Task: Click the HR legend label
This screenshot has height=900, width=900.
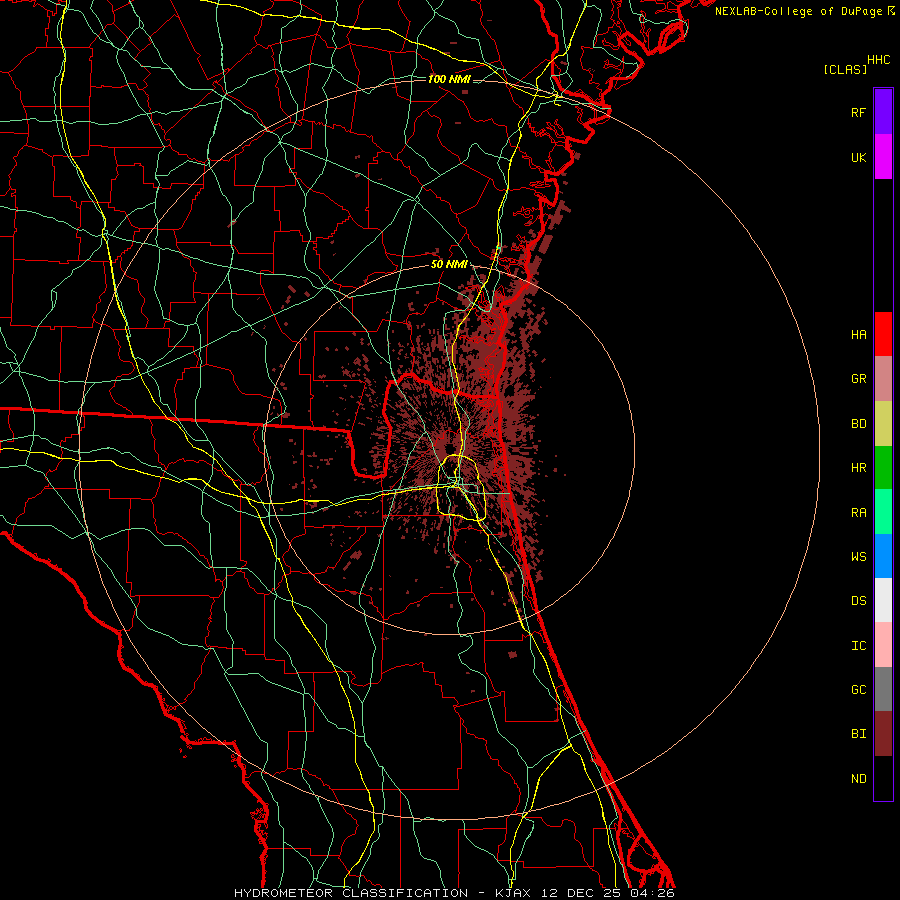Action: 858,468
